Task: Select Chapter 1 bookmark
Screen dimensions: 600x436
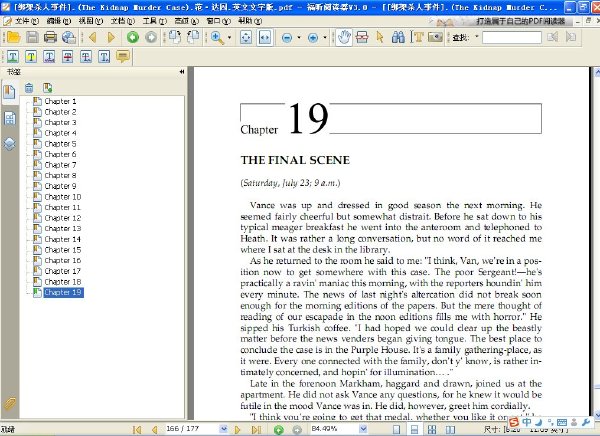Action: pyautogui.click(x=60, y=101)
